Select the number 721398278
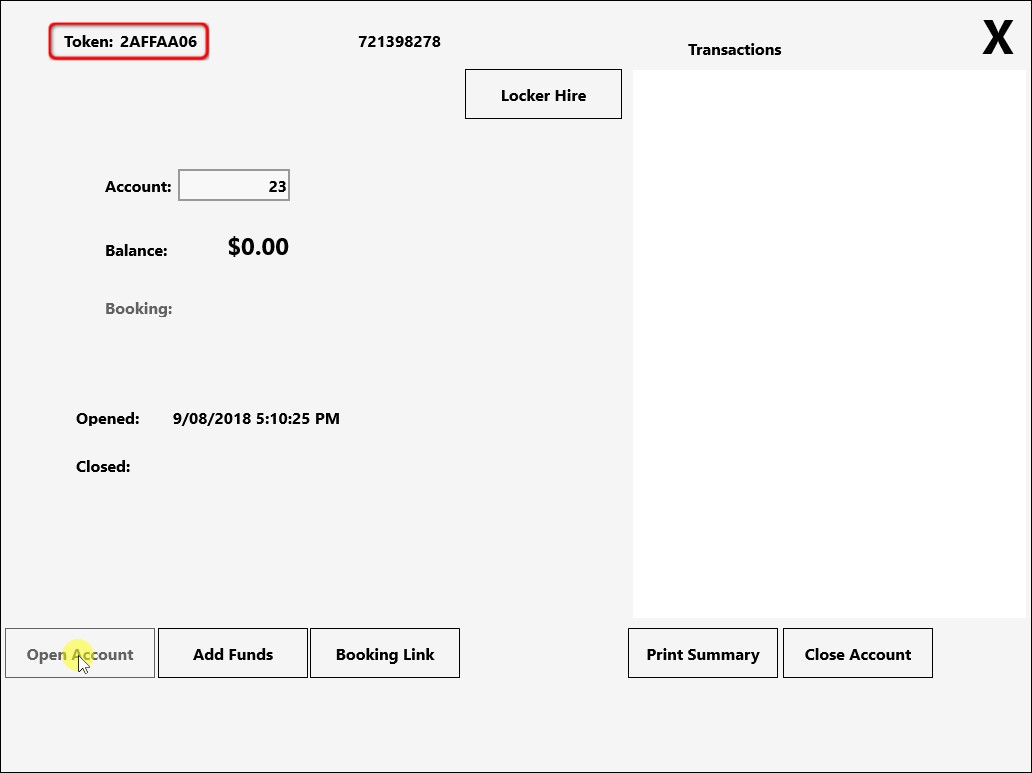Screen dimensions: 1032x773 pos(399,41)
